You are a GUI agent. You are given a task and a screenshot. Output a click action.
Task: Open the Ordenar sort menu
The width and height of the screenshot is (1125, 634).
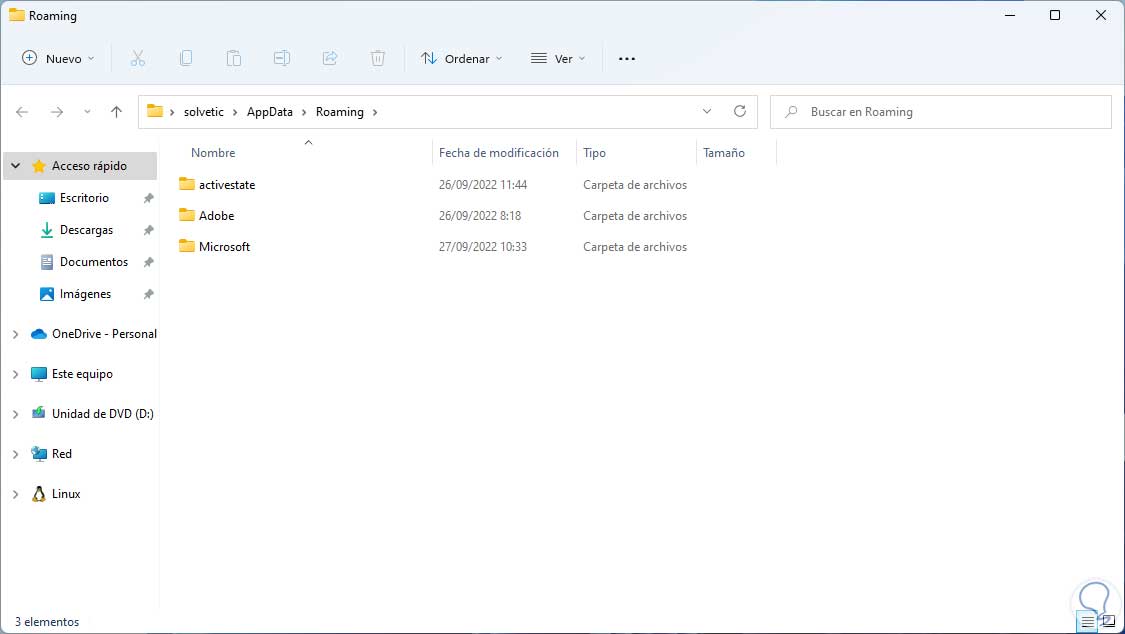[x=461, y=59]
